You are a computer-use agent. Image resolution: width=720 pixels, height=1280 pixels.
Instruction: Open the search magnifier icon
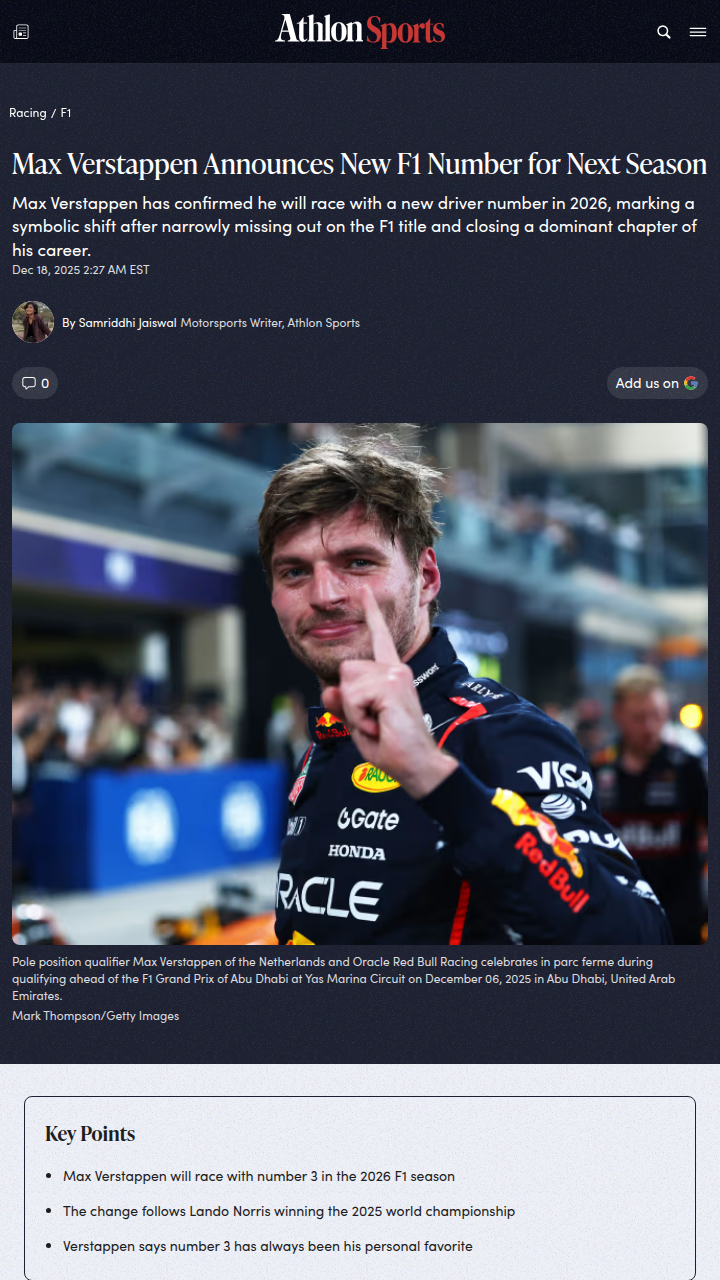(x=664, y=32)
